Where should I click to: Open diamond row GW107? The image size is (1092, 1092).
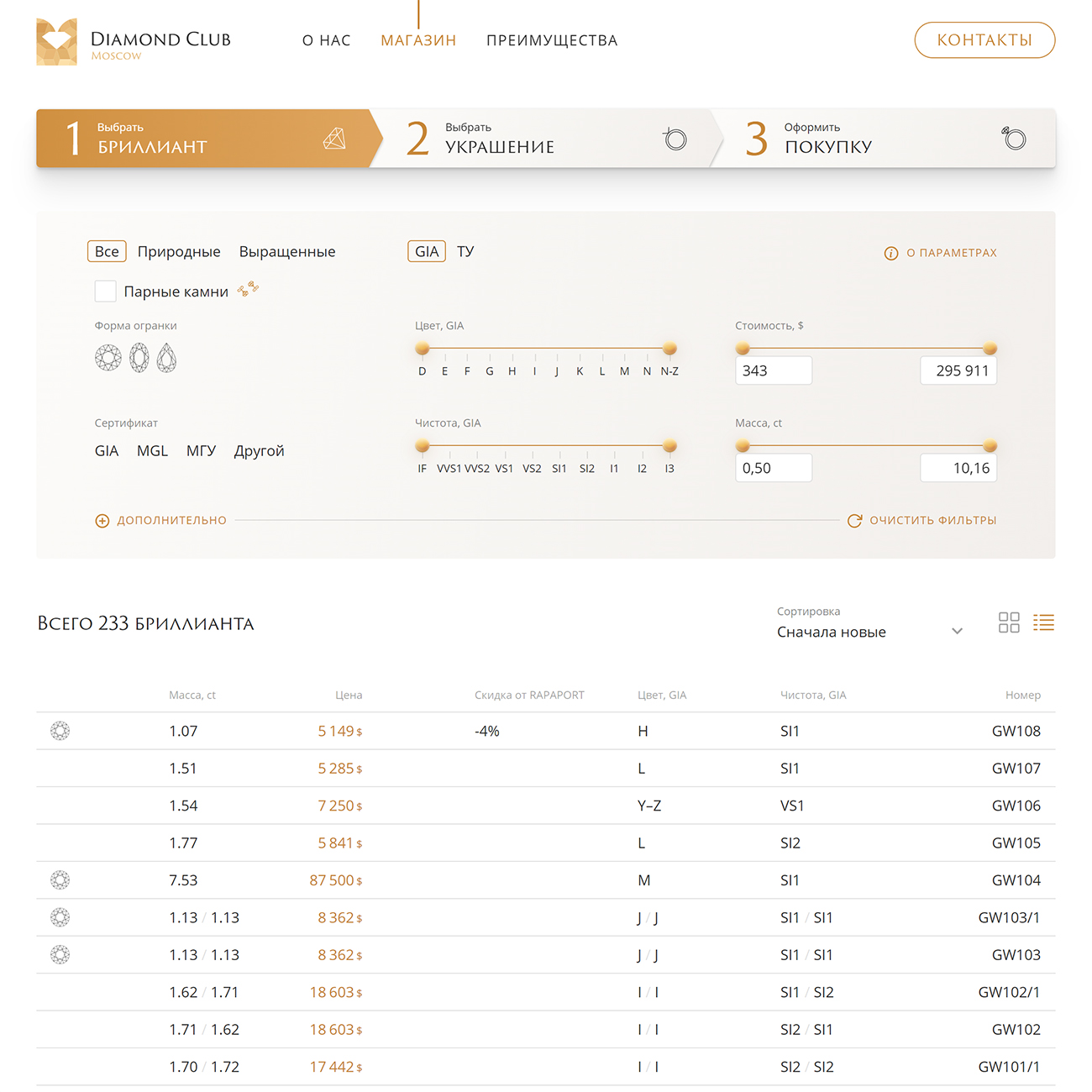coord(546,769)
